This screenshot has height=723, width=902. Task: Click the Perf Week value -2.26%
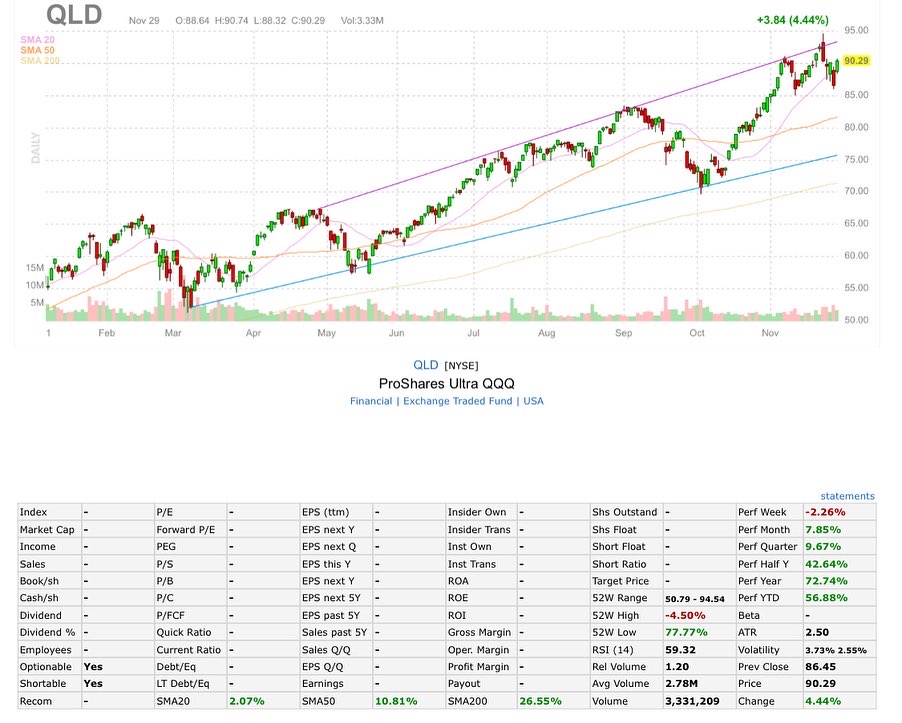click(x=825, y=512)
